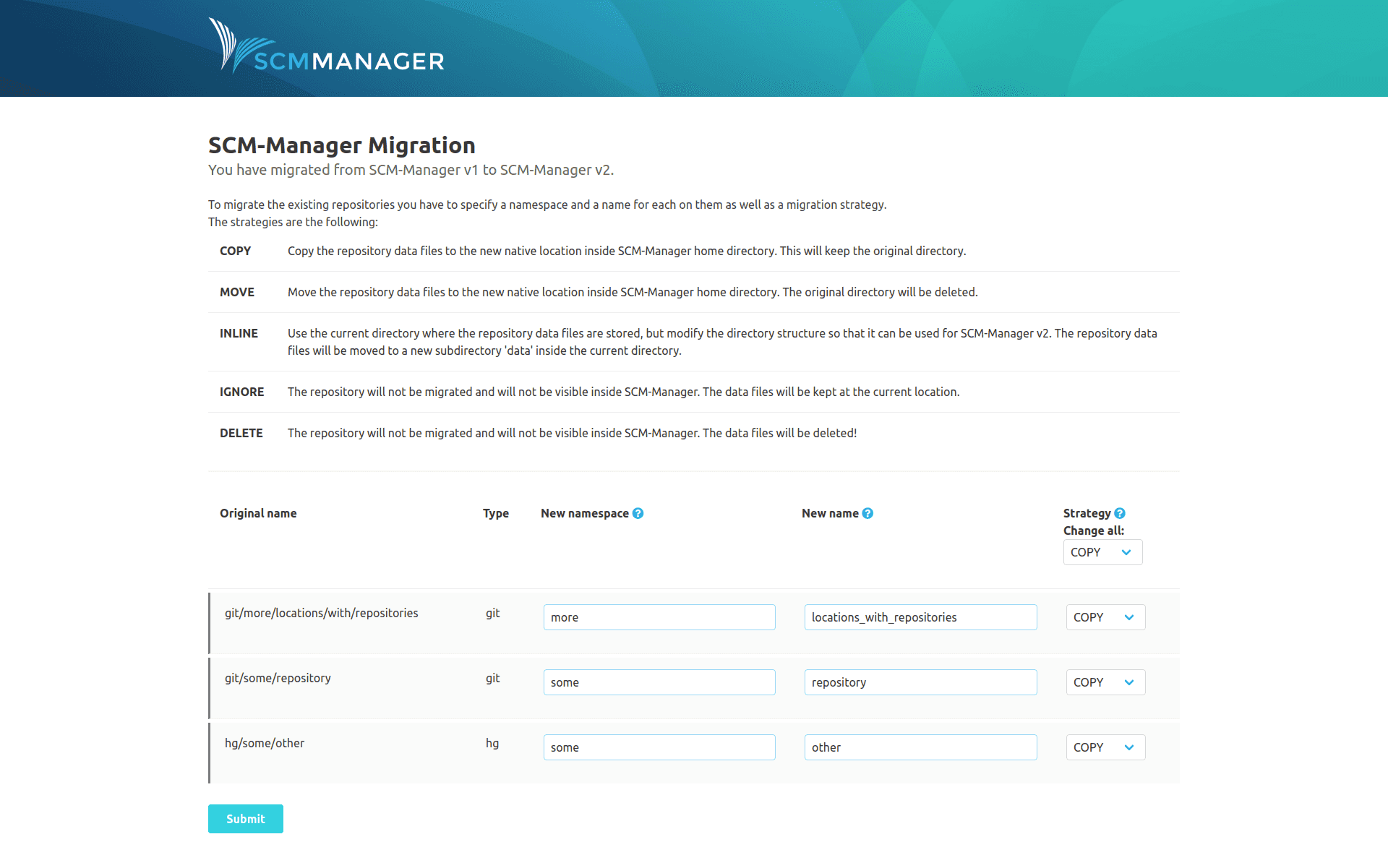Click namespace field for hg/some/other
Screen dimensions: 1388x868
659,747
